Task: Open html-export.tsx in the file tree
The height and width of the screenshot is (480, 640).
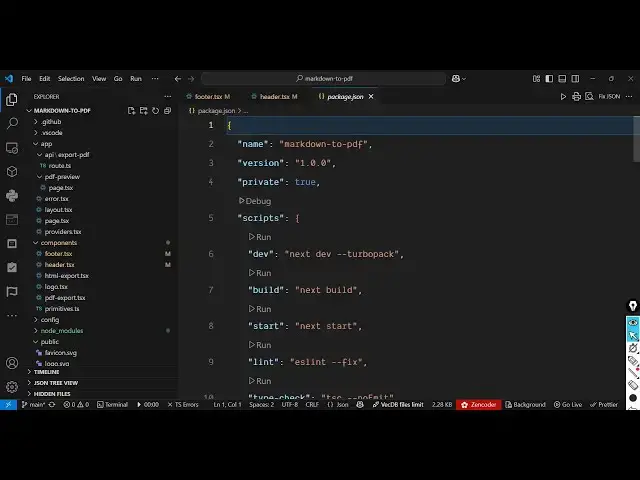Action: tap(66, 276)
